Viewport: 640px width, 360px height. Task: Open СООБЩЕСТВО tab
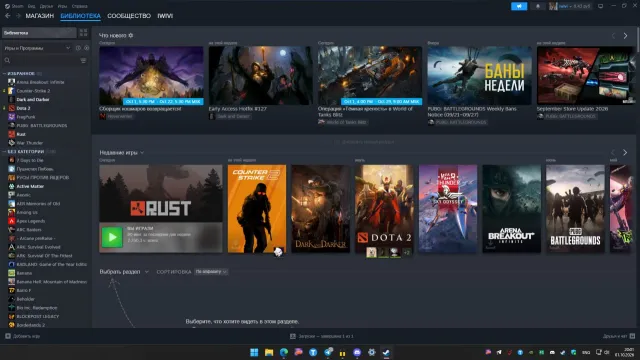pyautogui.click(x=129, y=16)
